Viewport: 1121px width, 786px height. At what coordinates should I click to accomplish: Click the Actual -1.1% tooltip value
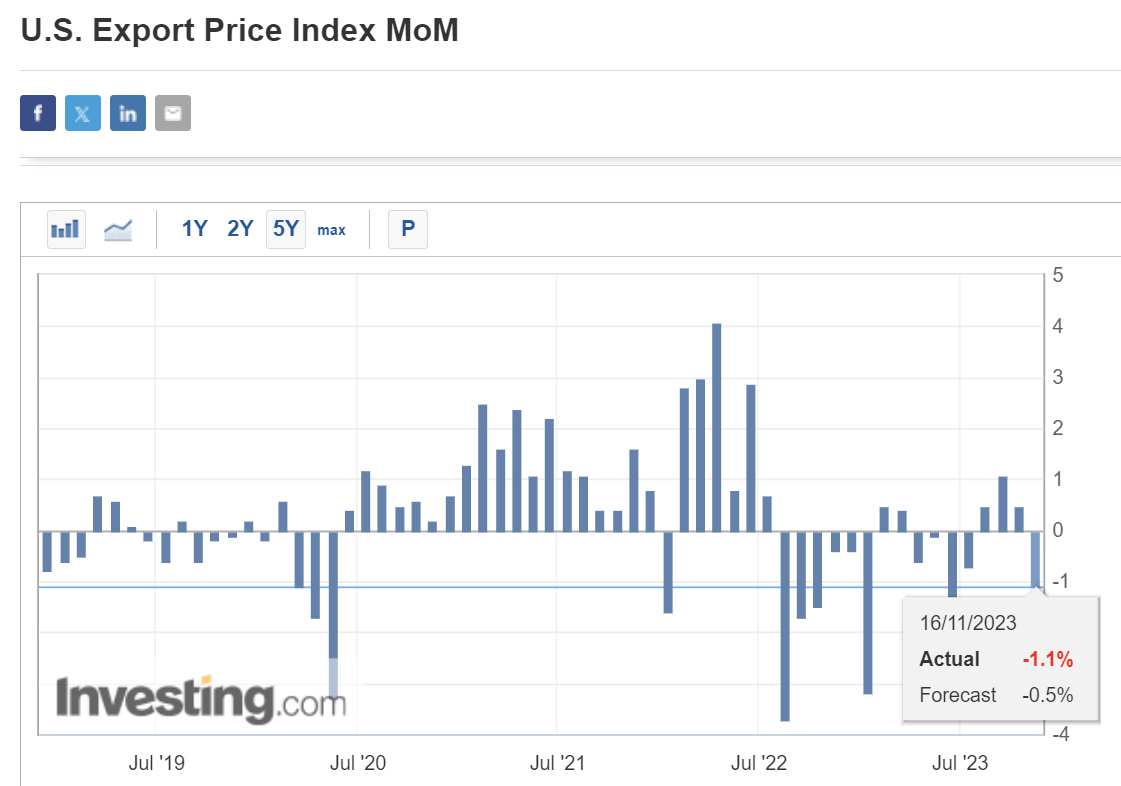click(1047, 660)
